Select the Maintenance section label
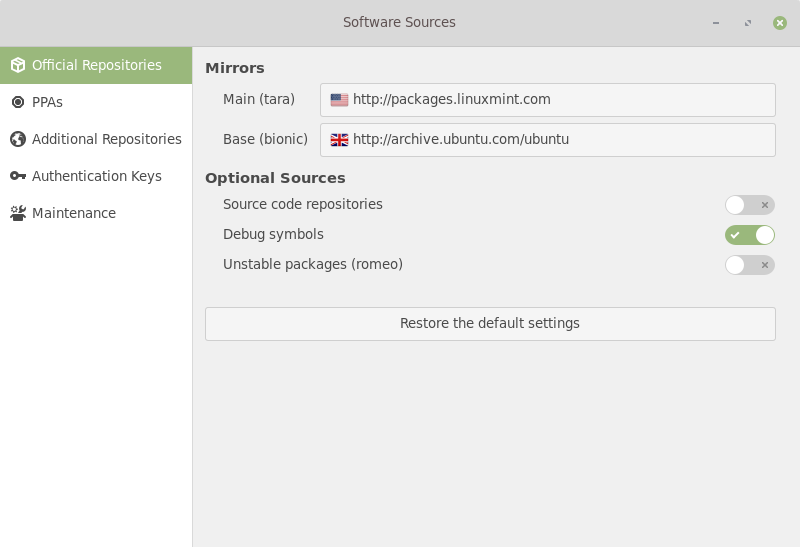 pyautogui.click(x=73, y=213)
